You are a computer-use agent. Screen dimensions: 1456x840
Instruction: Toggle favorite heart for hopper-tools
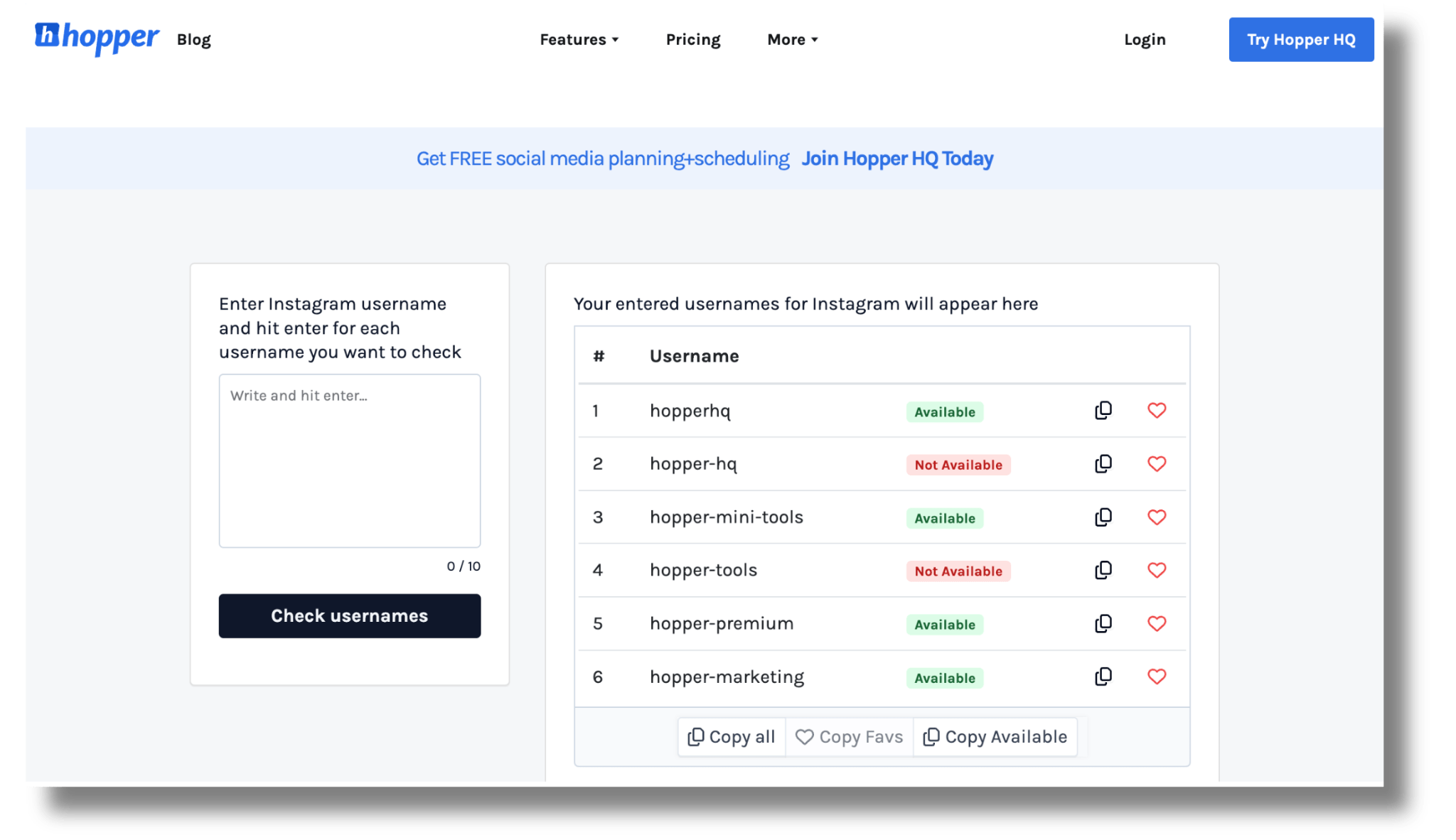coord(1157,571)
